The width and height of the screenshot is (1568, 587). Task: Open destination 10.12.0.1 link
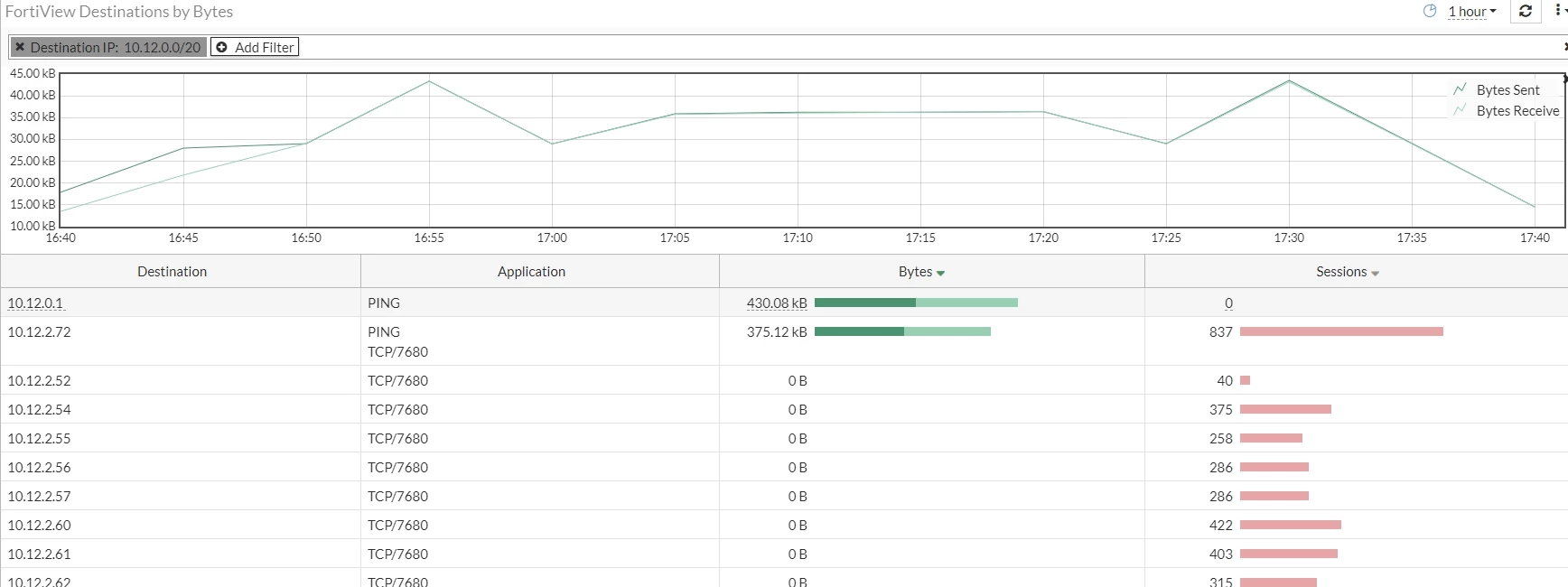[35, 303]
